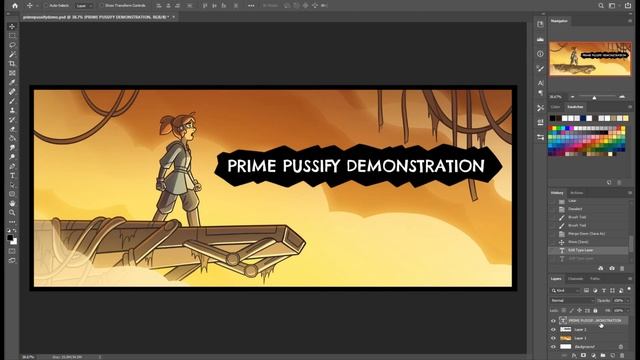Click the Share icon at top right

point(628,6)
